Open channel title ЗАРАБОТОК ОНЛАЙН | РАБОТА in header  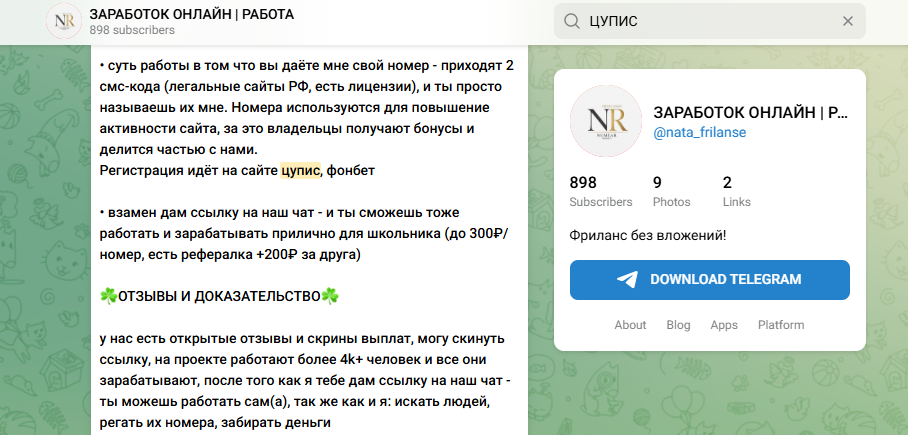(x=191, y=14)
